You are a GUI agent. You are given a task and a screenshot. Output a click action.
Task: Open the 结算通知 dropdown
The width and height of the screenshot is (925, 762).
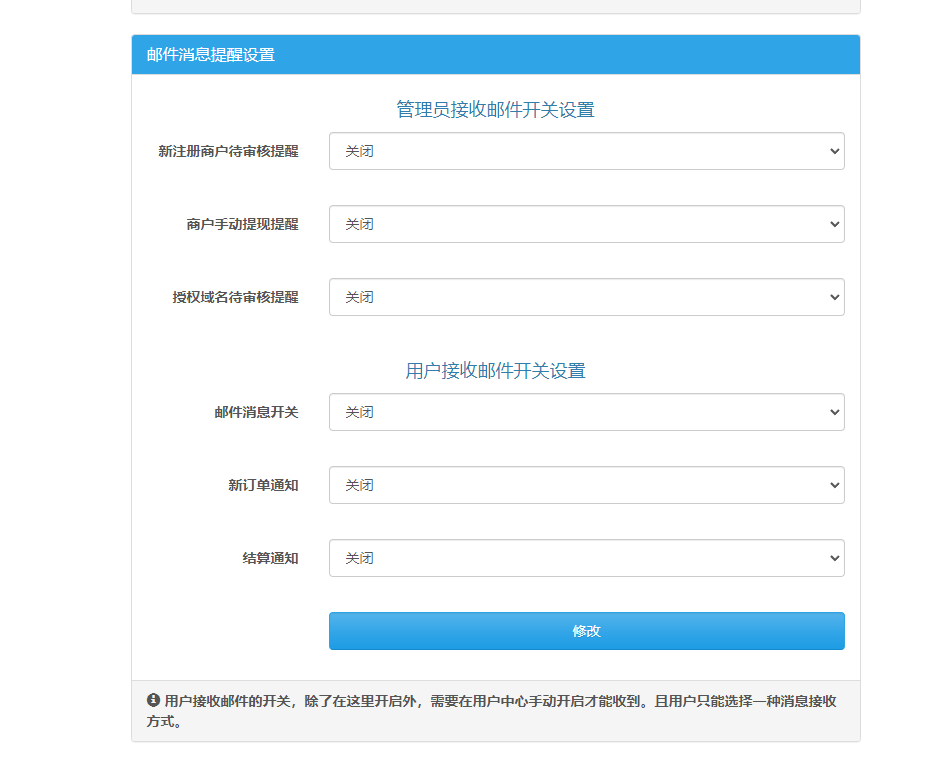click(x=586, y=558)
